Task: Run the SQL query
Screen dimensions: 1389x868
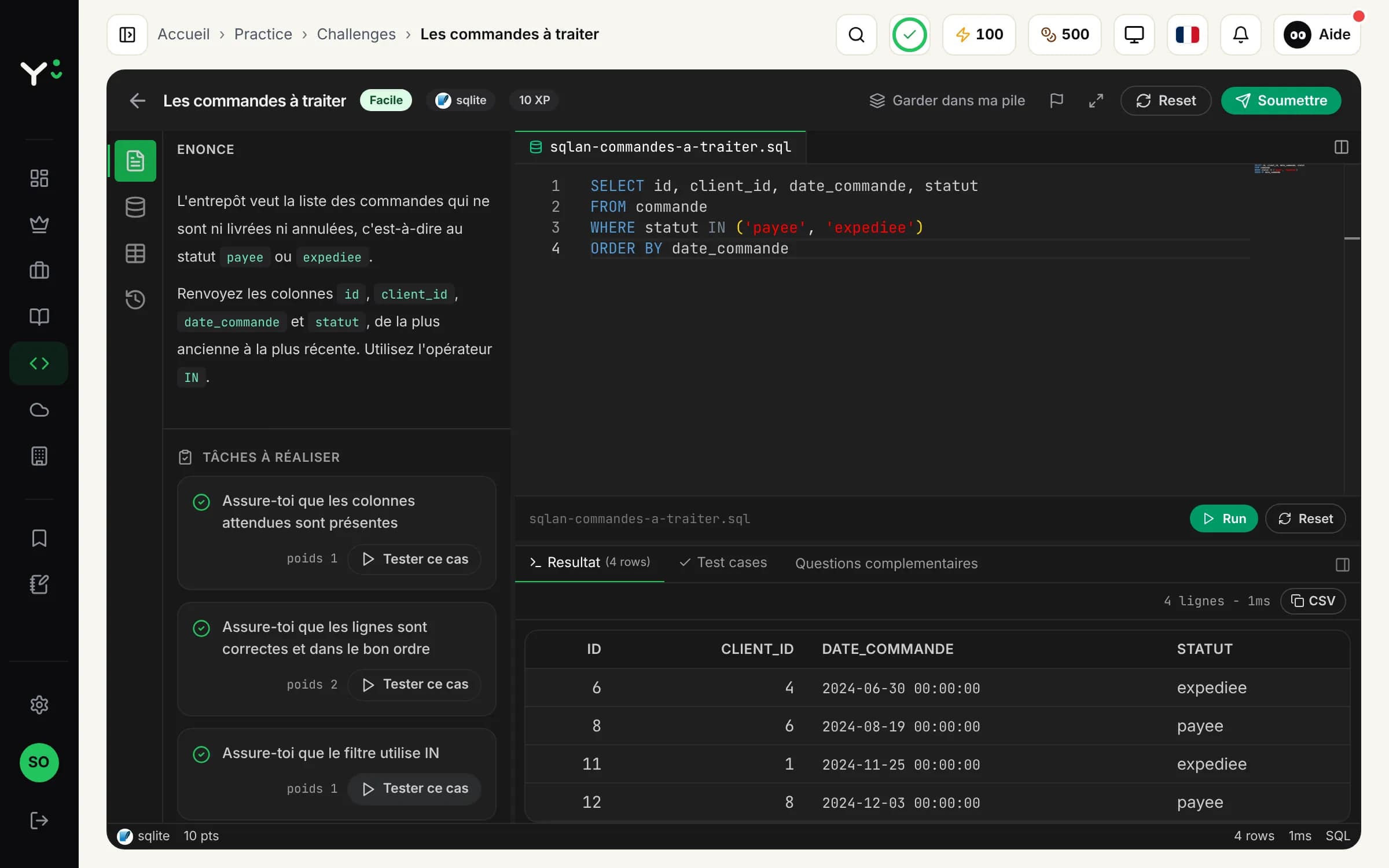Action: coord(1223,518)
